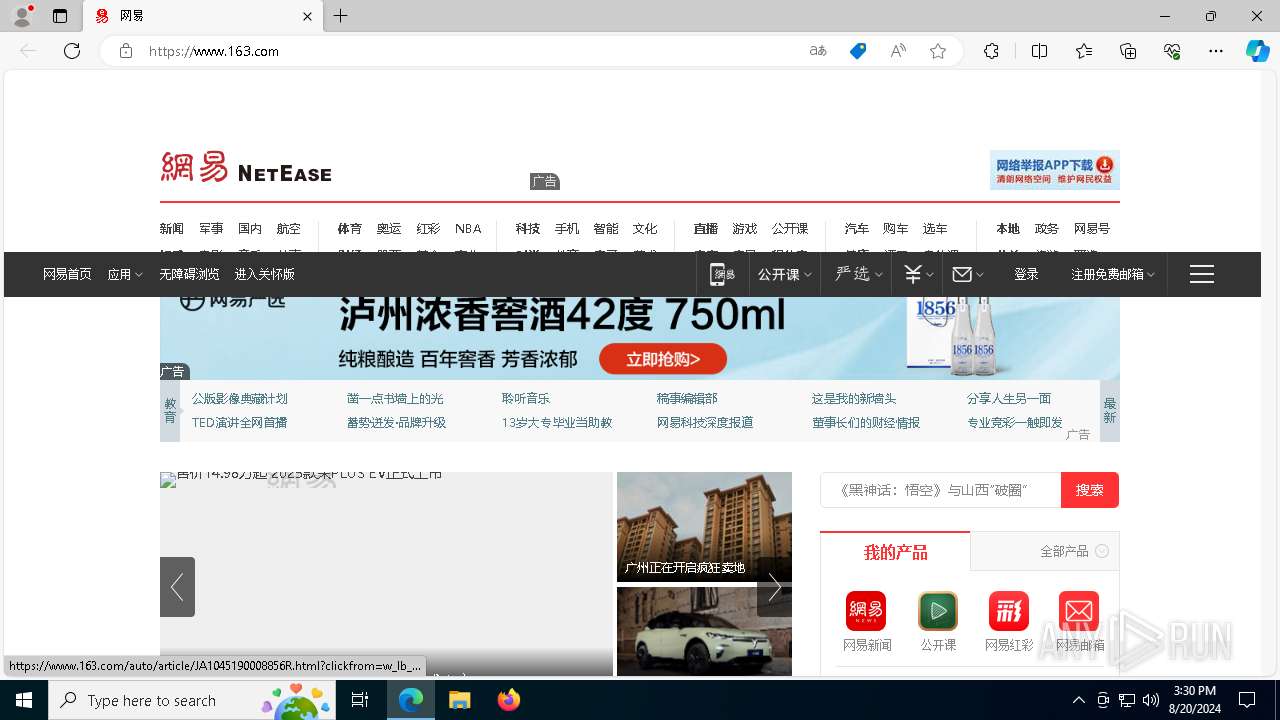
Task: Open NBA section link
Action: (468, 229)
